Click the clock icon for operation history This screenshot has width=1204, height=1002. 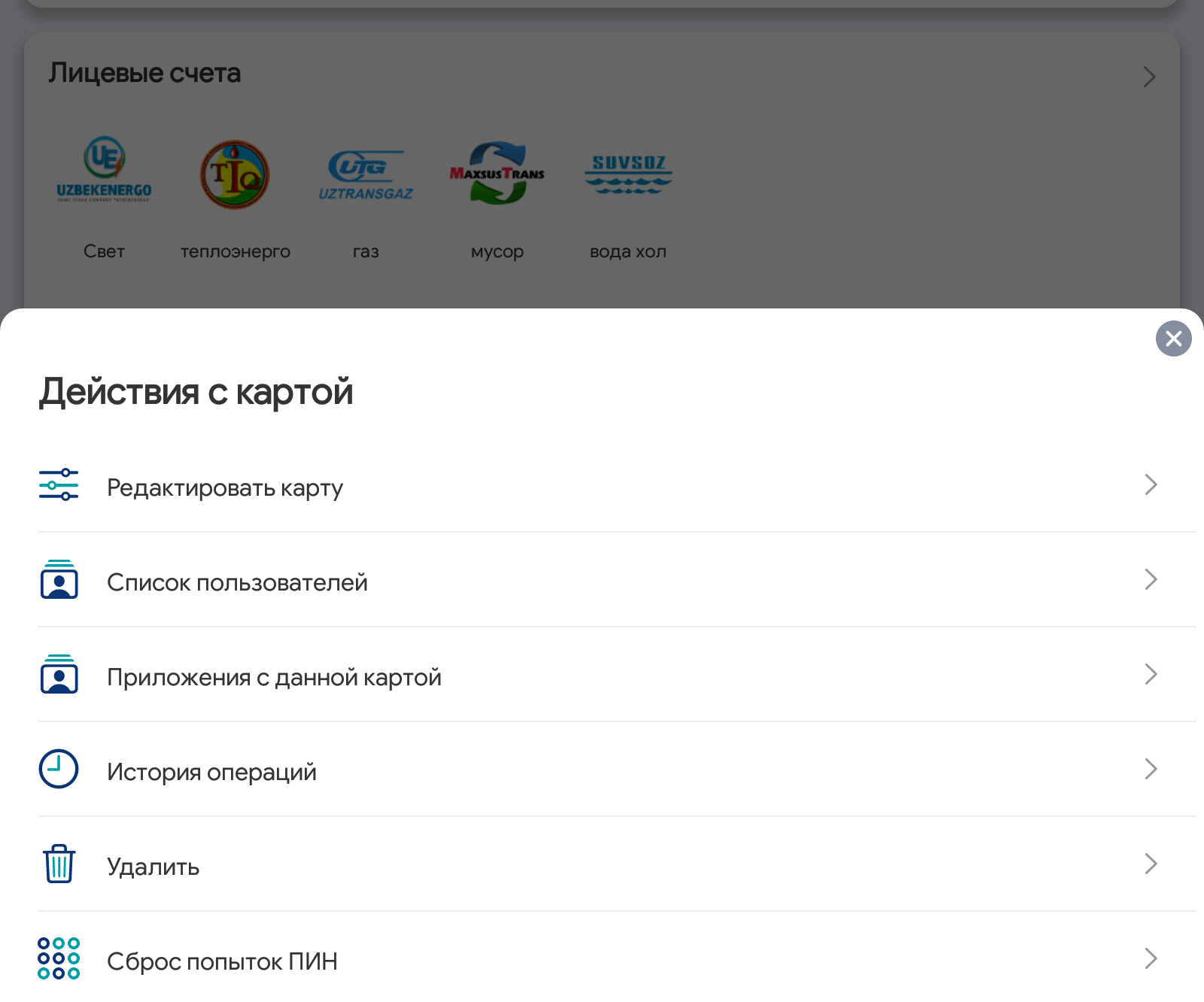tap(59, 769)
